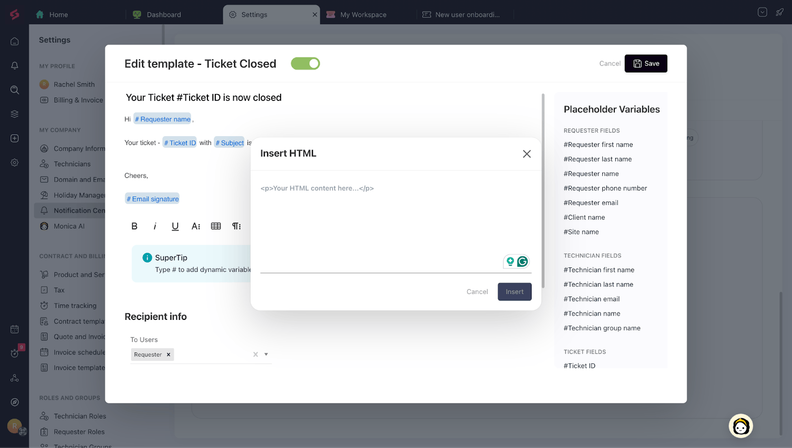792x448 pixels.
Task: Open the chat mascot widget
Action: click(740, 426)
